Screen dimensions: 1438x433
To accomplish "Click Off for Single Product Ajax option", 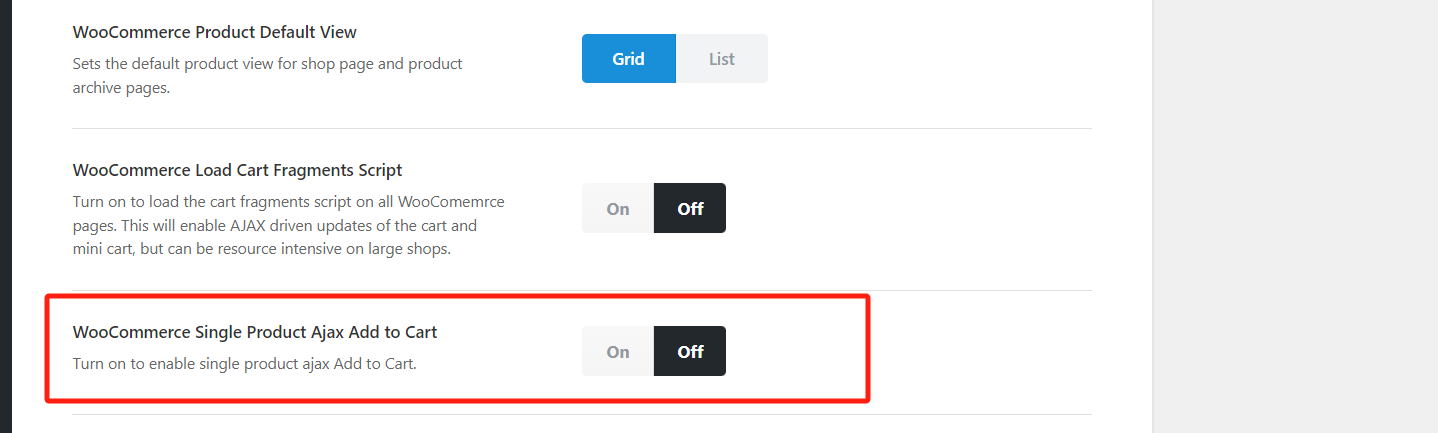I will click(x=690, y=351).
